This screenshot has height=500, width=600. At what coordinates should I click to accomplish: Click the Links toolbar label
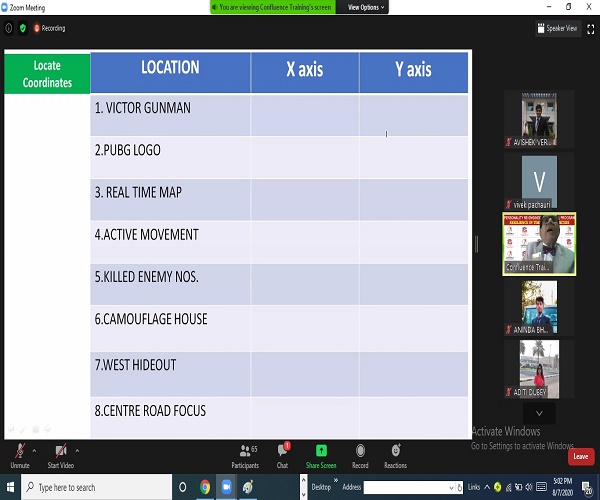pyautogui.click(x=474, y=487)
